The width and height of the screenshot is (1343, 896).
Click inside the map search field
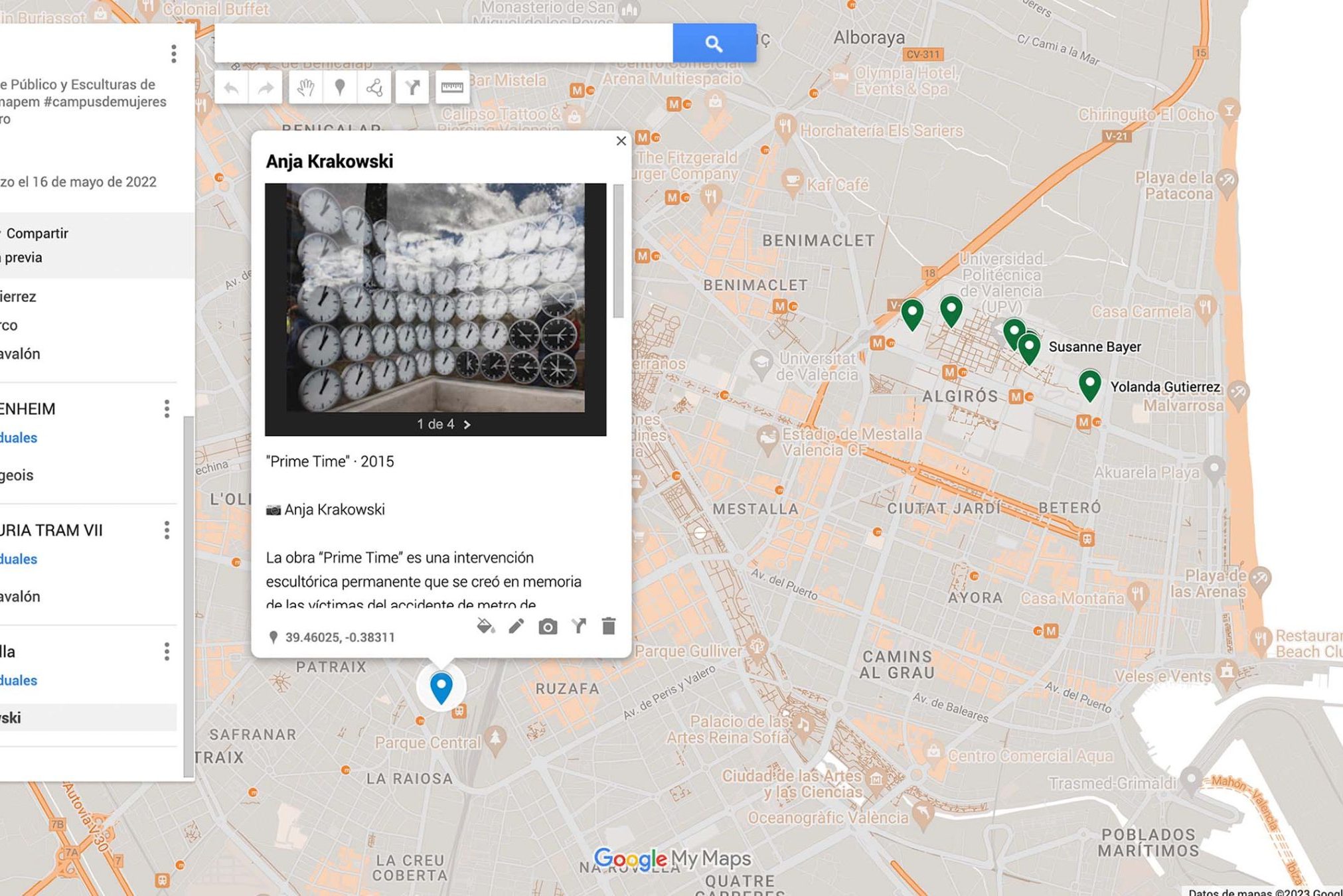[x=443, y=44]
